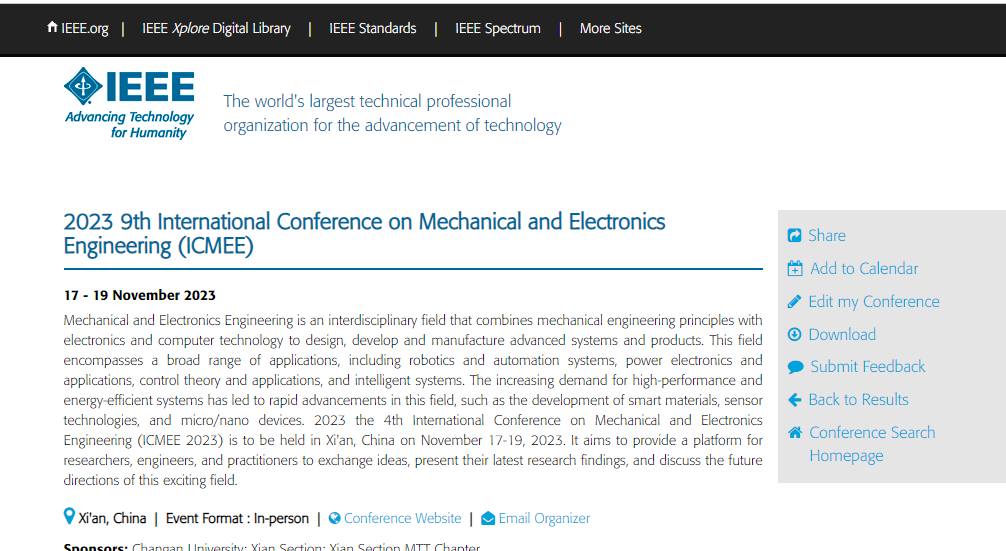
Task: Open the Edit my Conference link
Action: [x=874, y=301]
